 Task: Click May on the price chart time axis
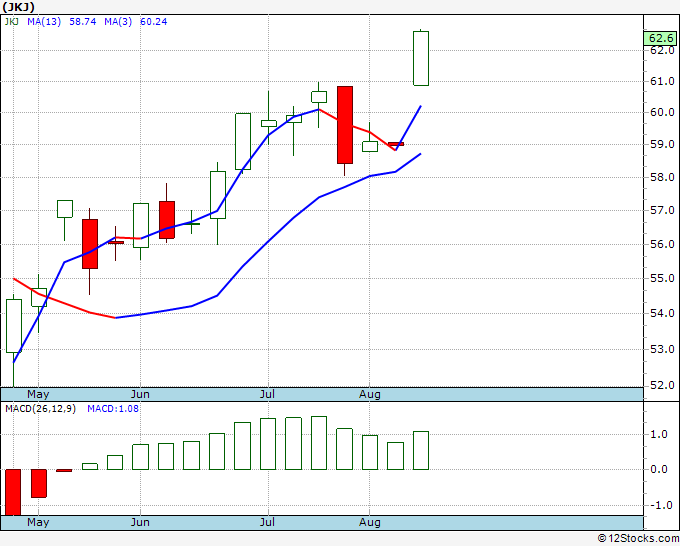[x=38, y=394]
